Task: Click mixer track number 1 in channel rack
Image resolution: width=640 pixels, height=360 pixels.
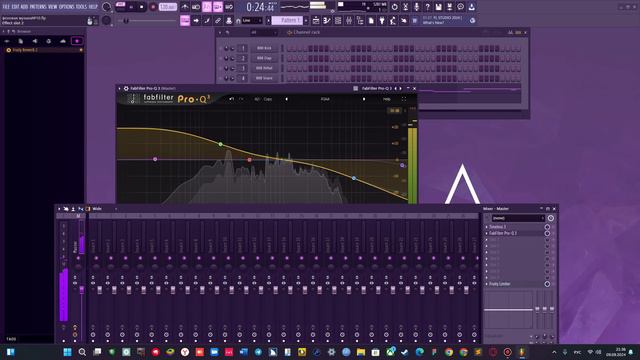Action: [x=243, y=48]
